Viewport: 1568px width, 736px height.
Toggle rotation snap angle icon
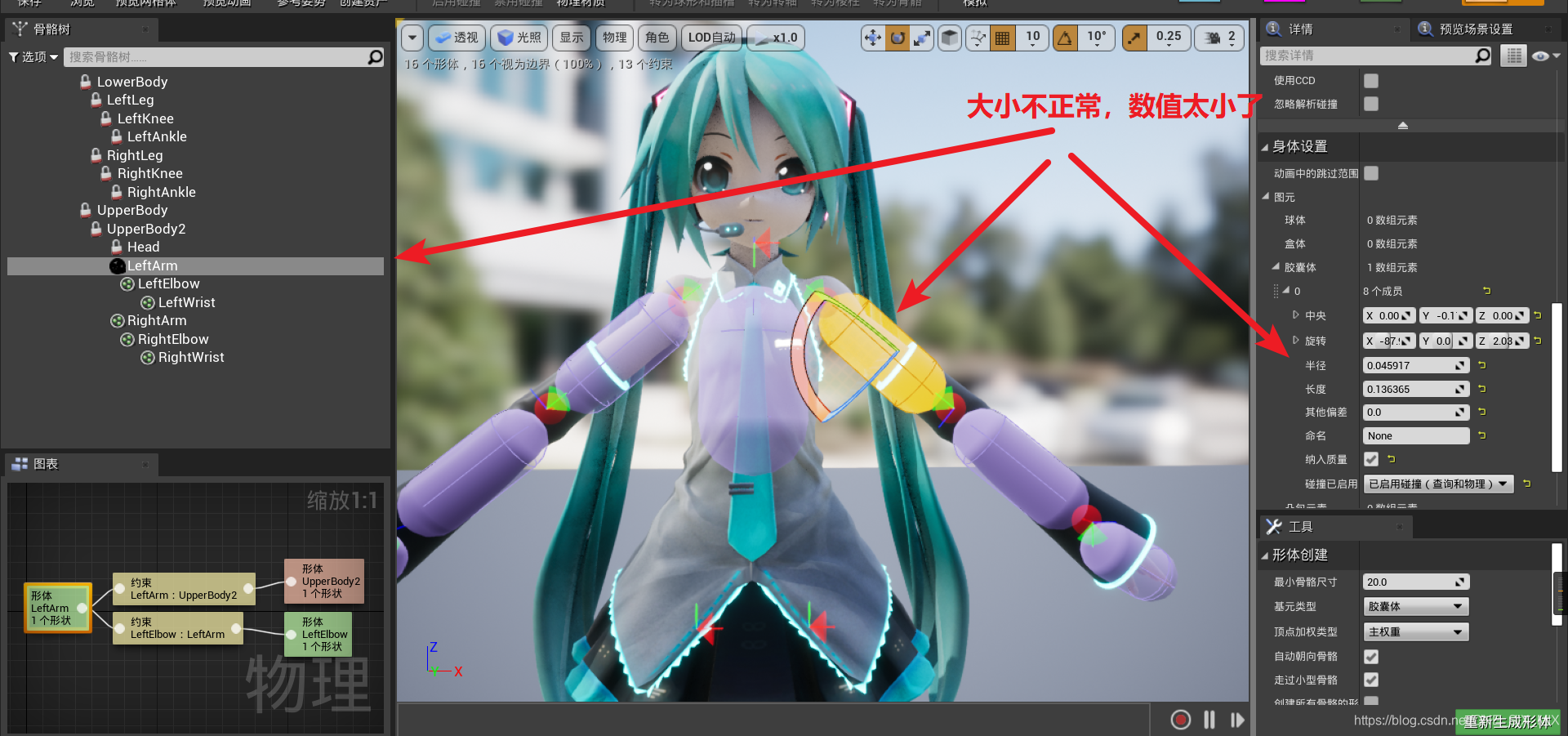click(x=1065, y=38)
